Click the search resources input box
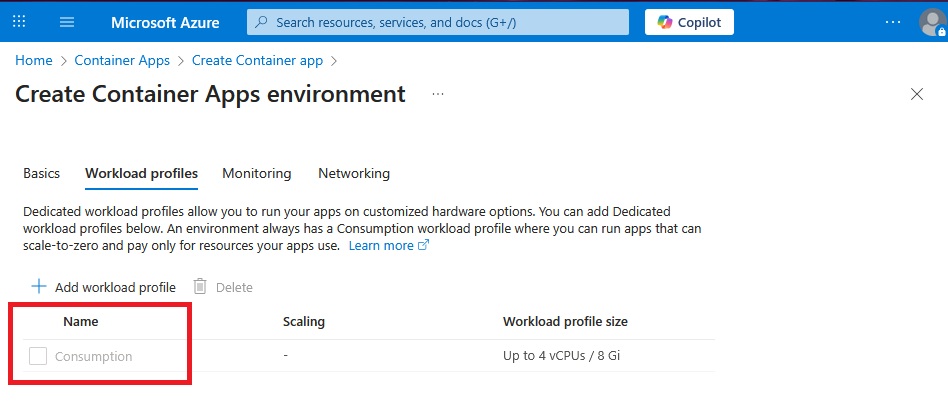Image resolution: width=948 pixels, height=403 pixels. [438, 22]
